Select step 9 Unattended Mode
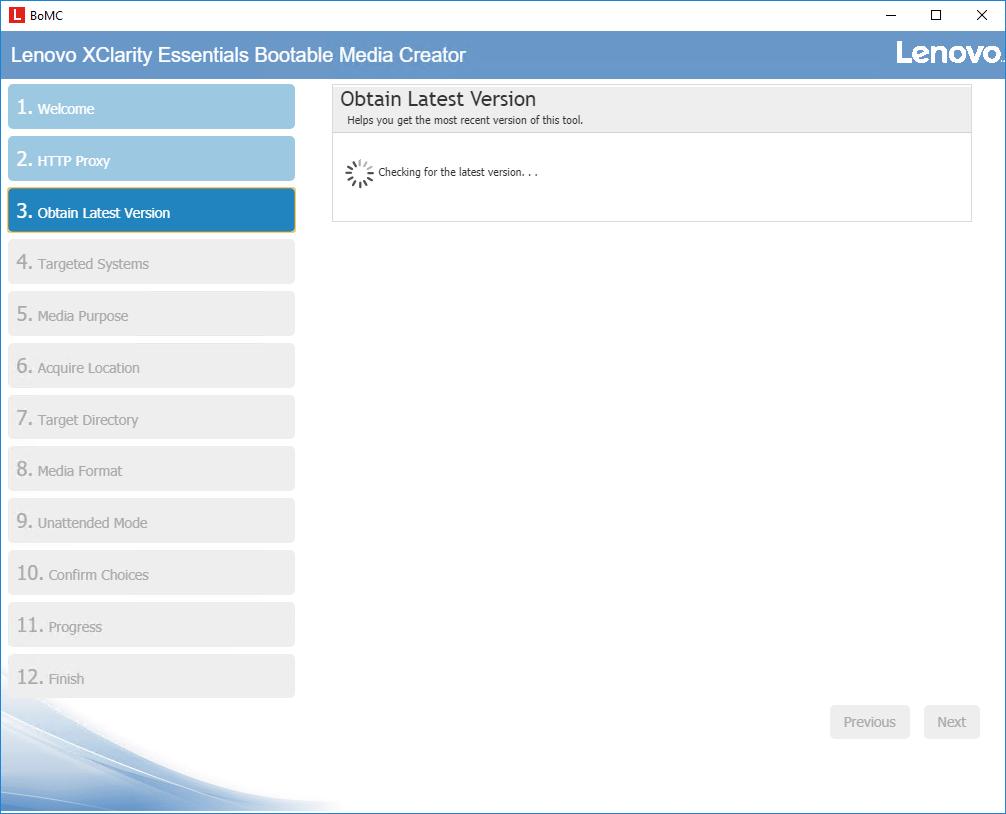Viewport: 1006px width, 814px height. point(151,521)
